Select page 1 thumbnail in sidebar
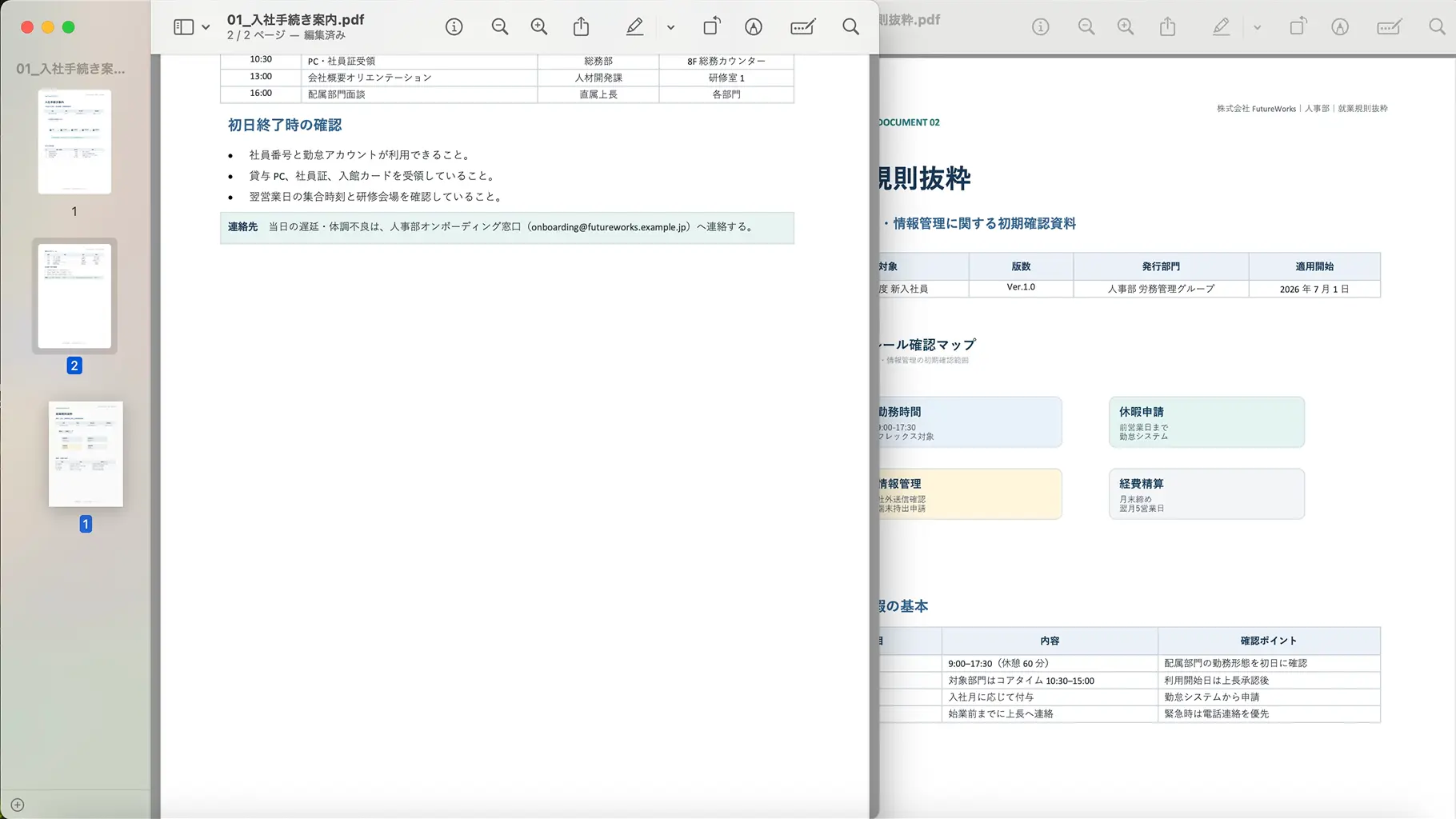1456x819 pixels. click(74, 142)
